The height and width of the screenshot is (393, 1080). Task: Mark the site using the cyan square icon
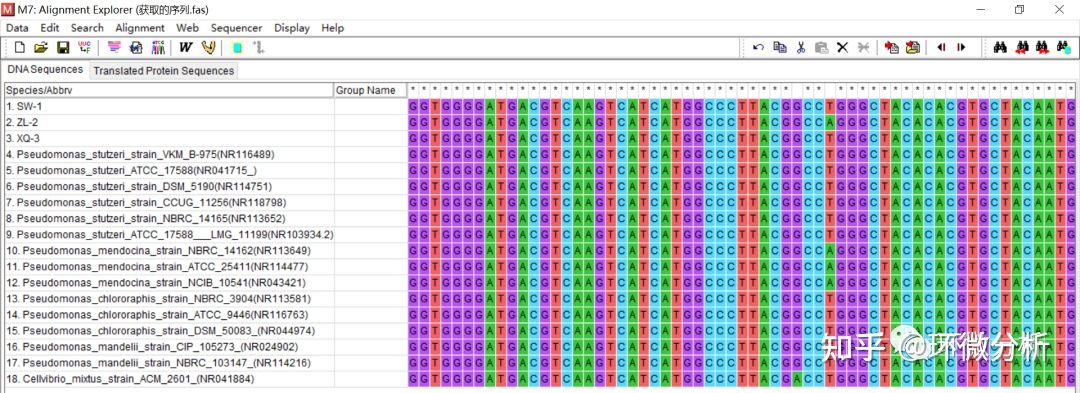pyautogui.click(x=237, y=47)
